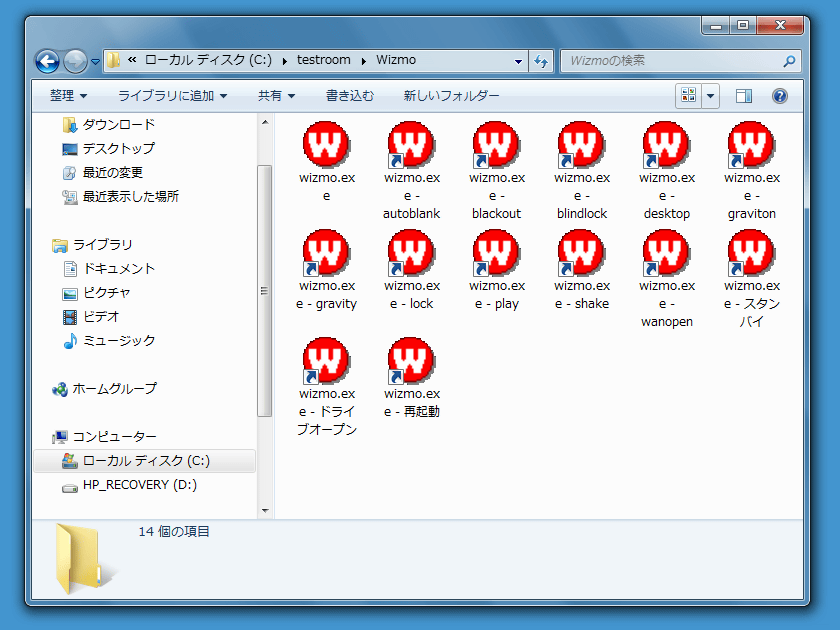Select the wizmo.exe - desktop shortcut icon
This screenshot has height=630, width=840.
[666, 144]
